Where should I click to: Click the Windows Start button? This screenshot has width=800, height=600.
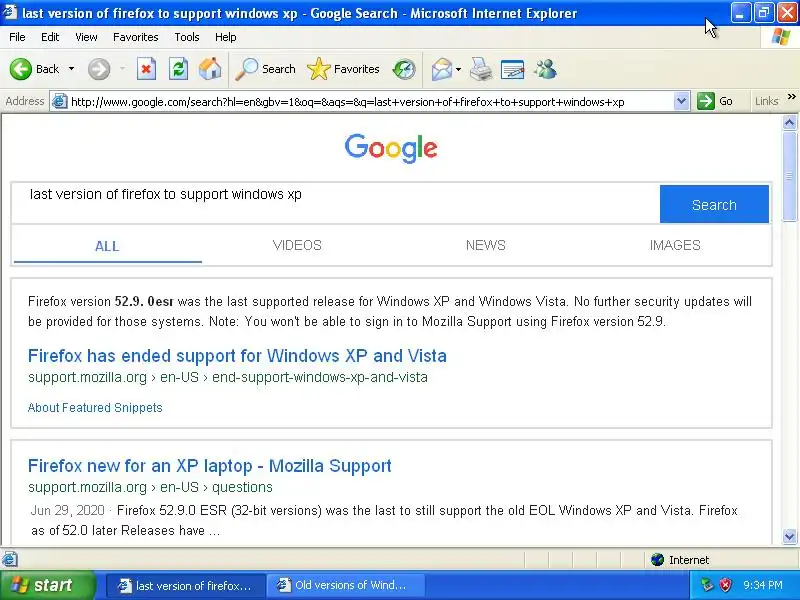[48, 585]
